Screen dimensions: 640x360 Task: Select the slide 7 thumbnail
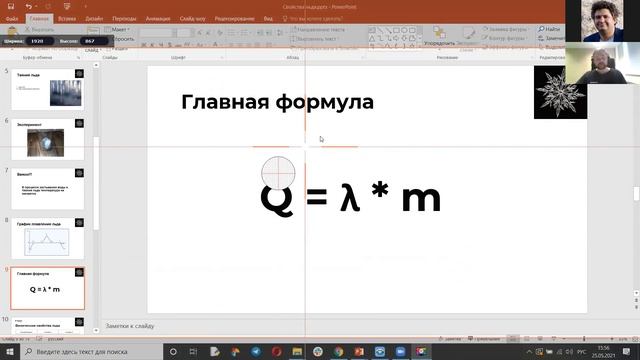click(47, 189)
